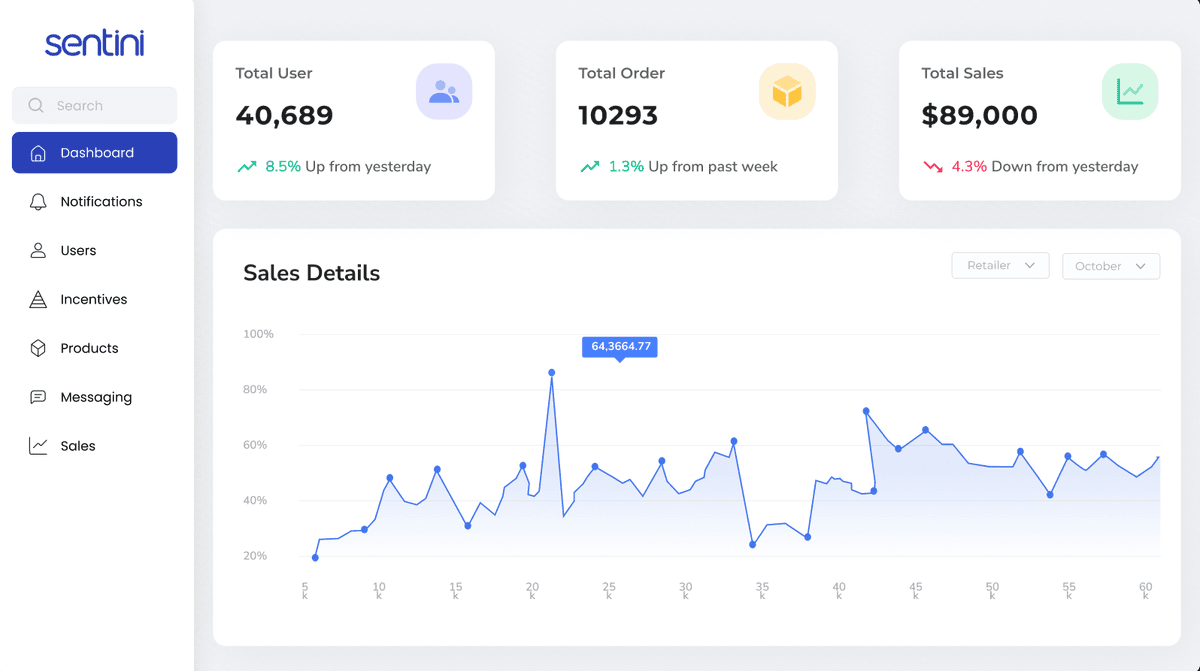
Task: Click the Total Order yellow box icon
Action: pyautogui.click(x=787, y=92)
